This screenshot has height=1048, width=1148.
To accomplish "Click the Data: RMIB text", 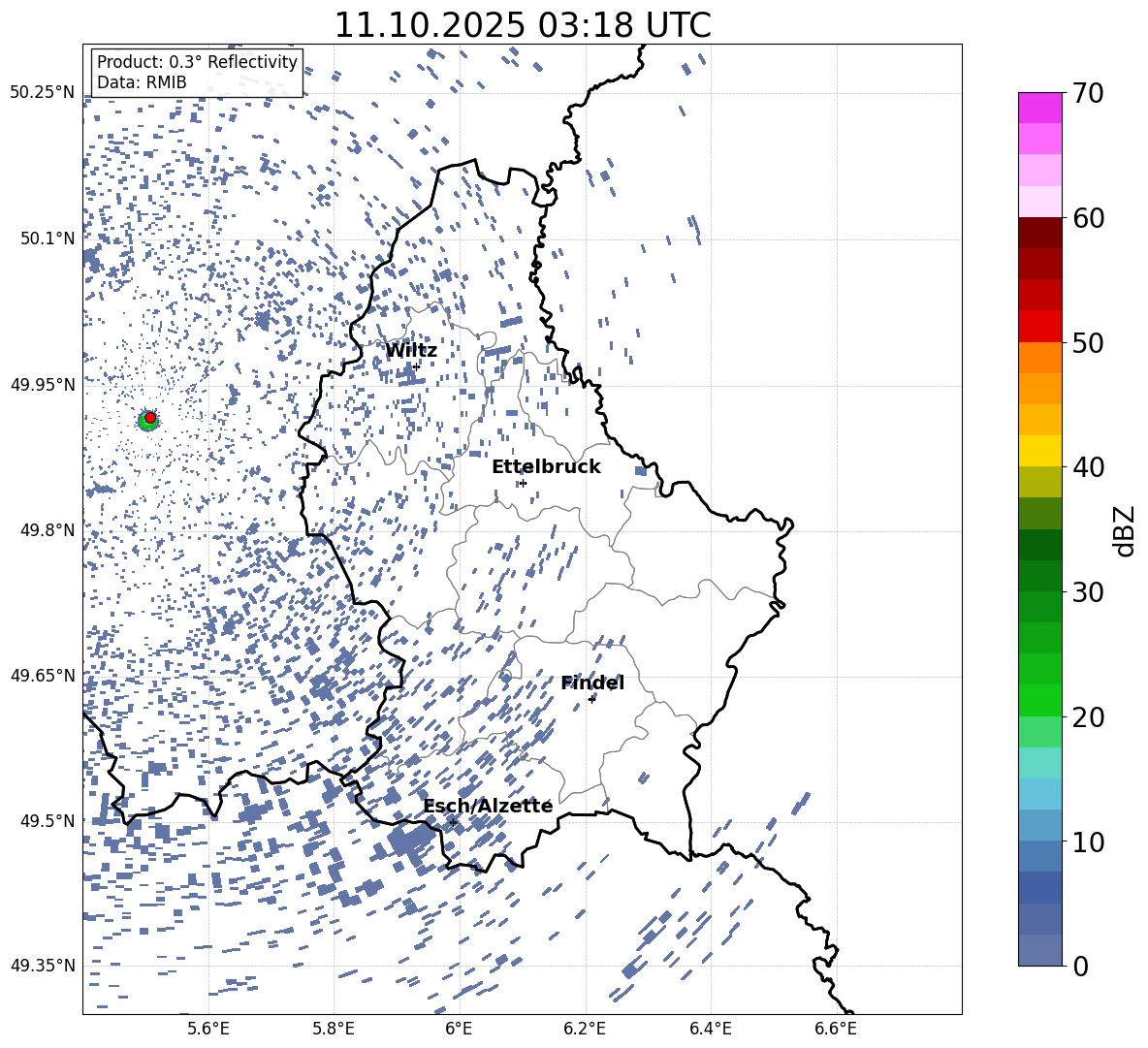I will 142,82.
